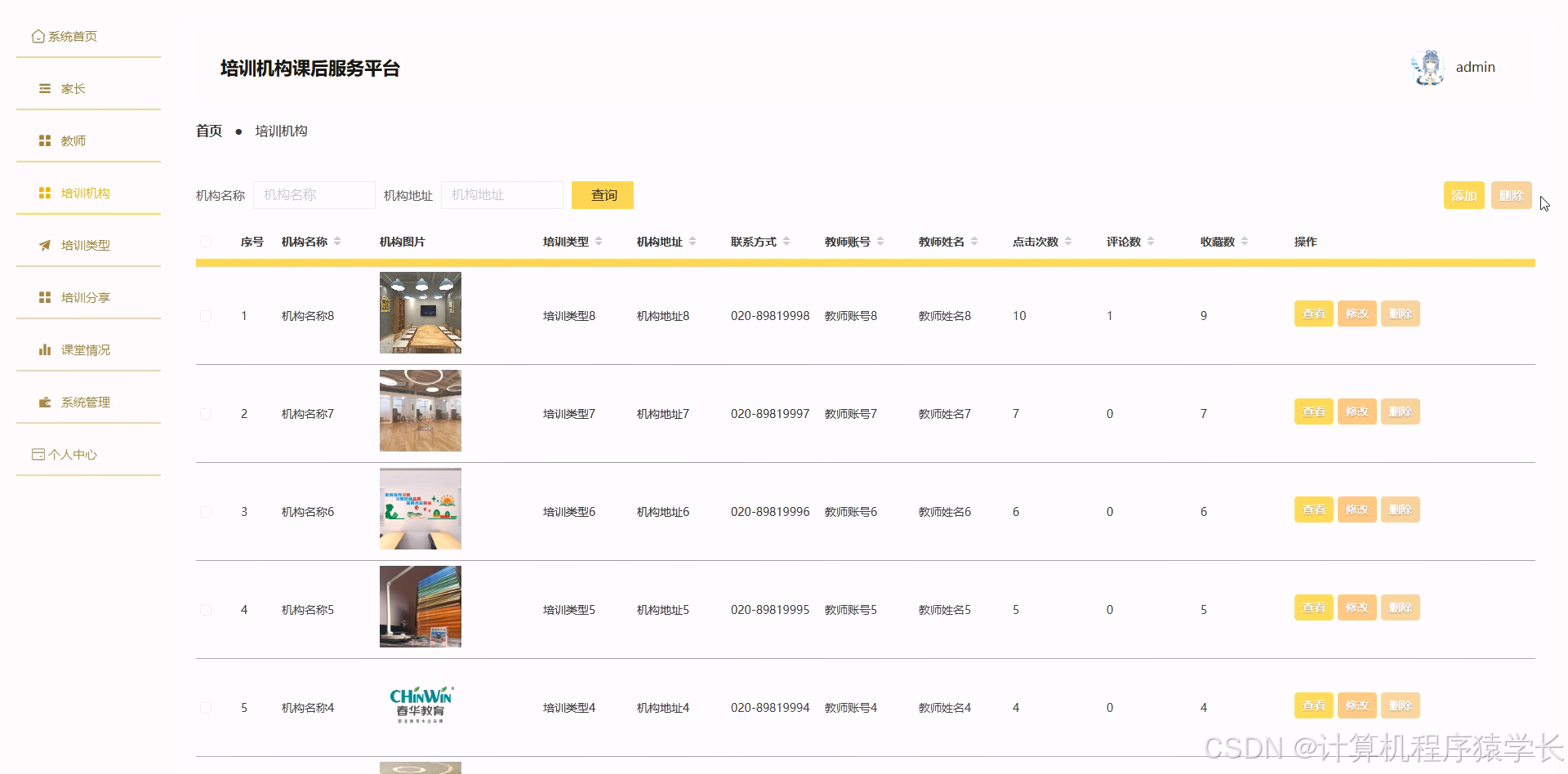Click 修改 for row 机构名称6
This screenshot has height=774, width=1568.
coord(1357,509)
